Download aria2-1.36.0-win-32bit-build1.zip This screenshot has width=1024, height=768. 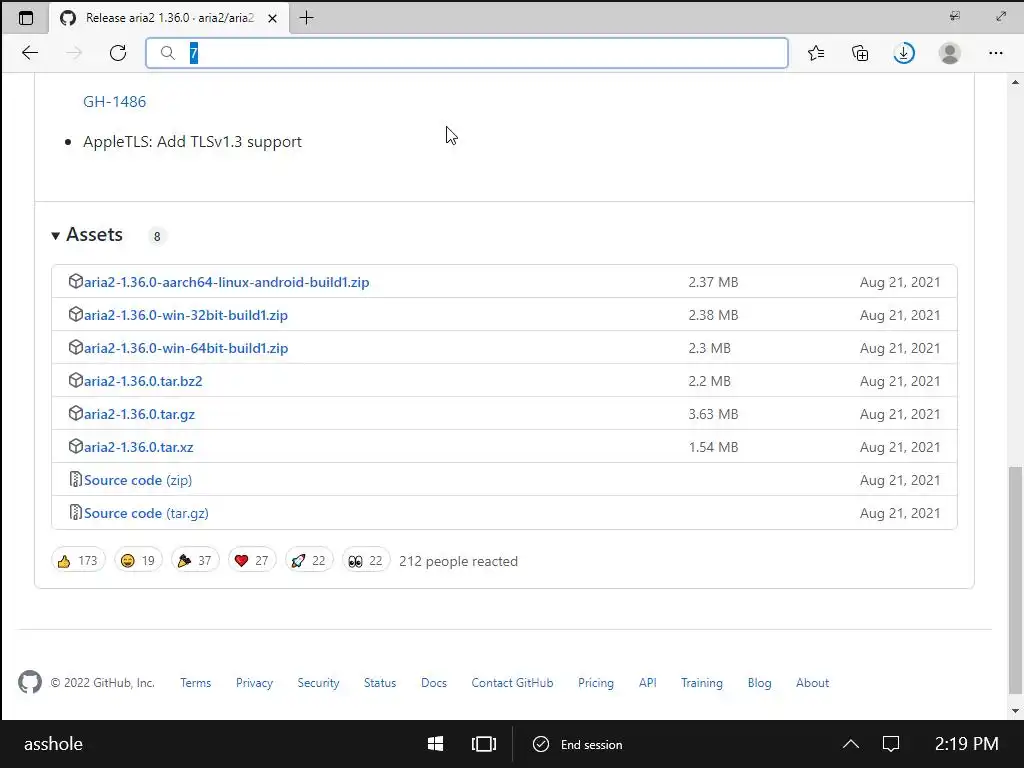pyautogui.click(x=185, y=315)
